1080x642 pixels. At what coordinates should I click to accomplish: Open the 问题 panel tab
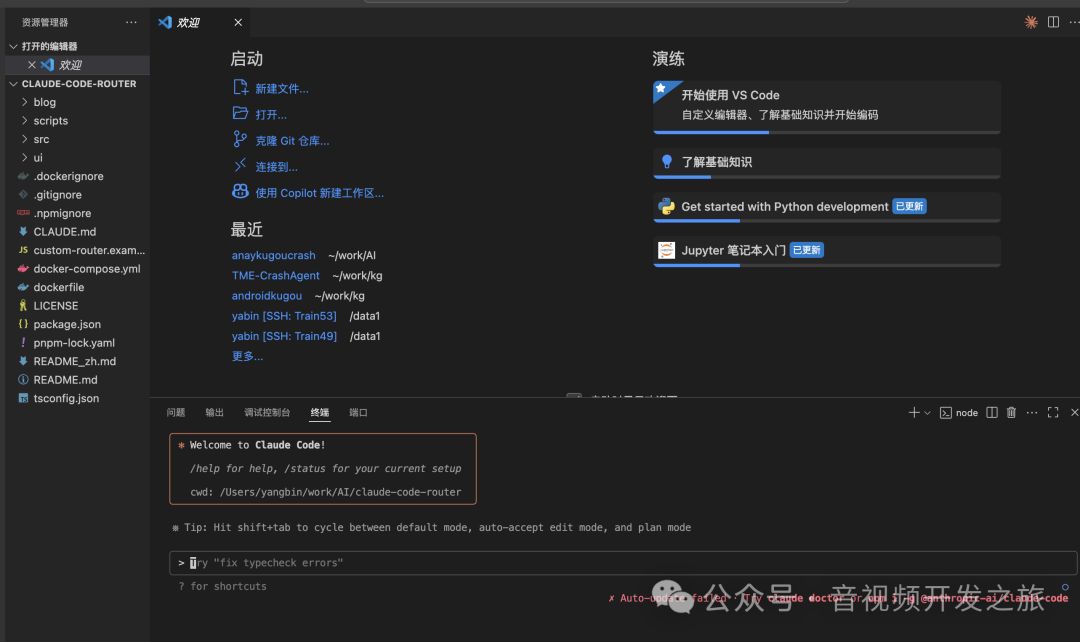(x=176, y=412)
